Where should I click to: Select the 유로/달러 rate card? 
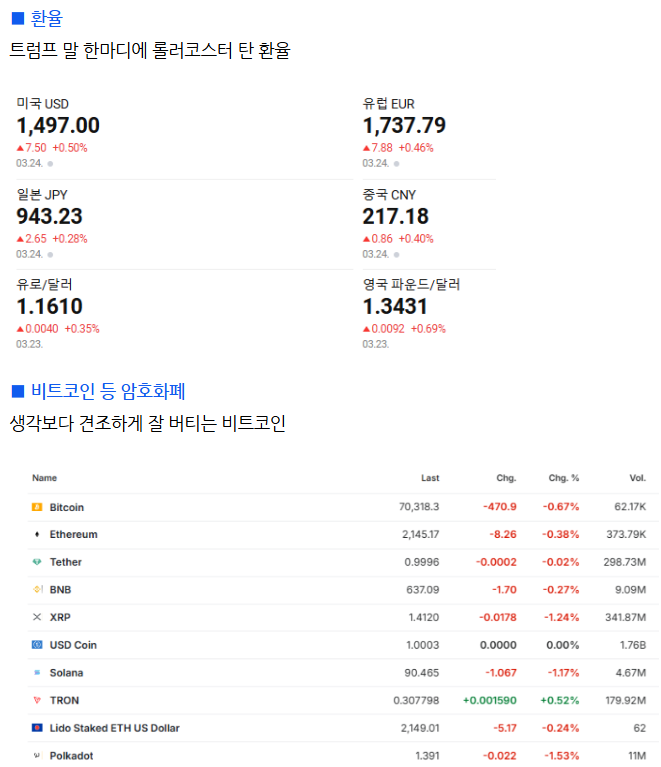coord(50,306)
